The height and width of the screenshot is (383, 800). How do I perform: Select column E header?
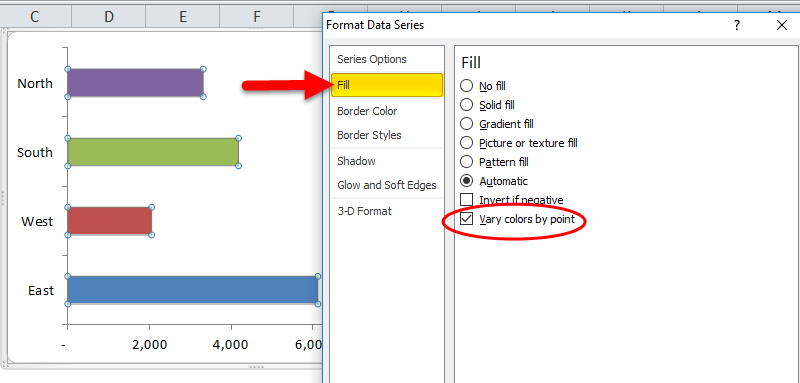tap(183, 17)
